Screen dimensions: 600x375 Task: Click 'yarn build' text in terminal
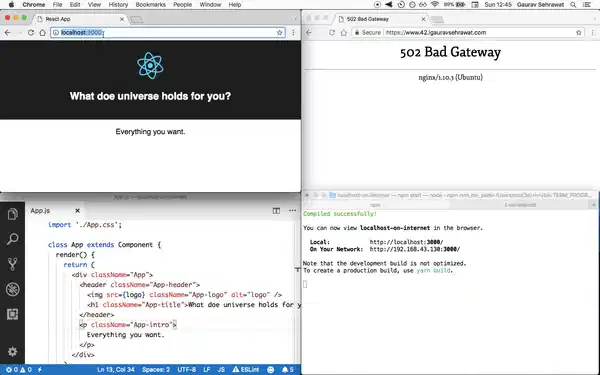[434, 271]
